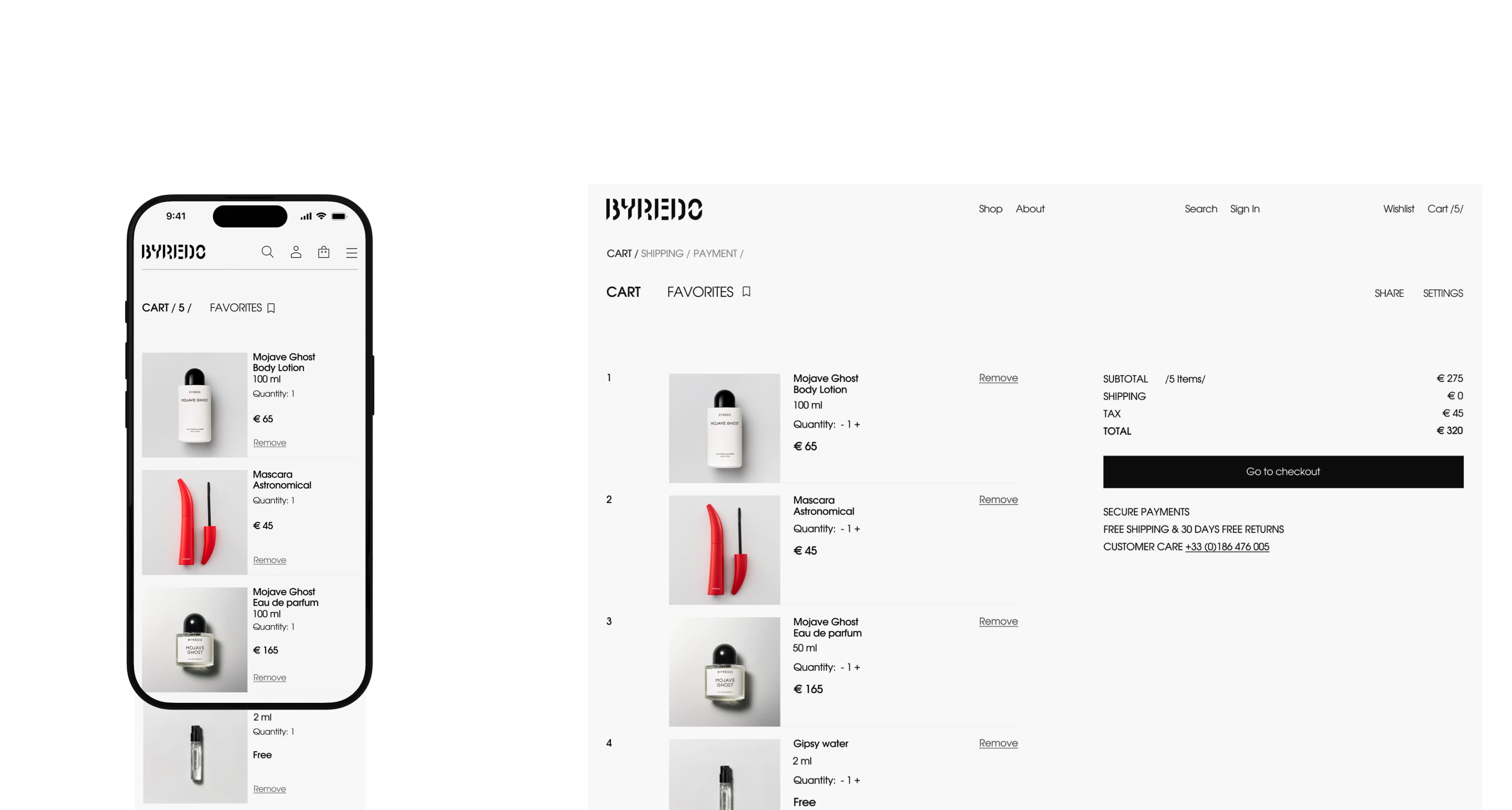The height and width of the screenshot is (810, 1512).
Task: Open the Wishlist link in the top navigation
Action: [x=1398, y=209]
